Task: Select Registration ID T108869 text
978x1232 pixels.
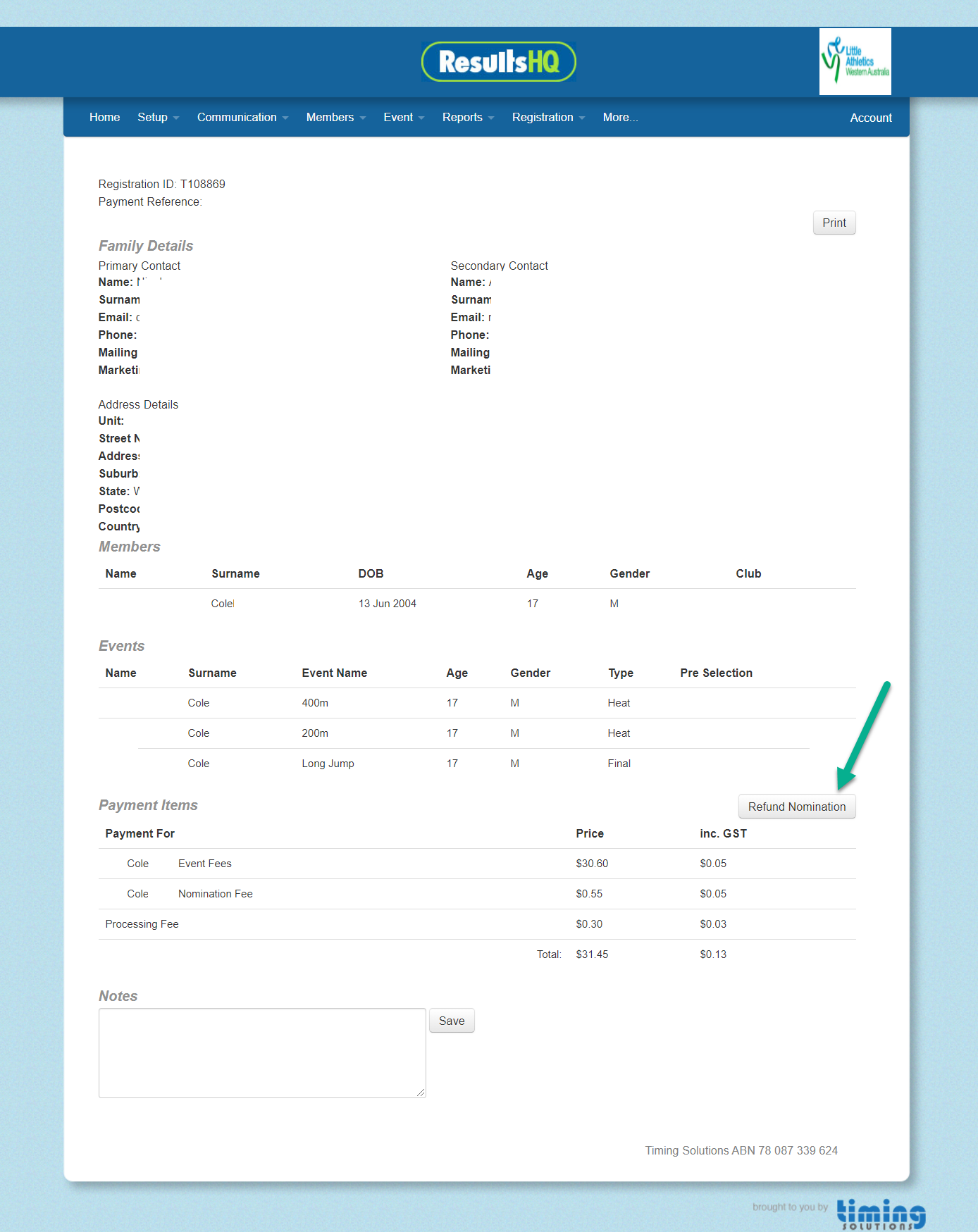Action: pyautogui.click(x=162, y=184)
